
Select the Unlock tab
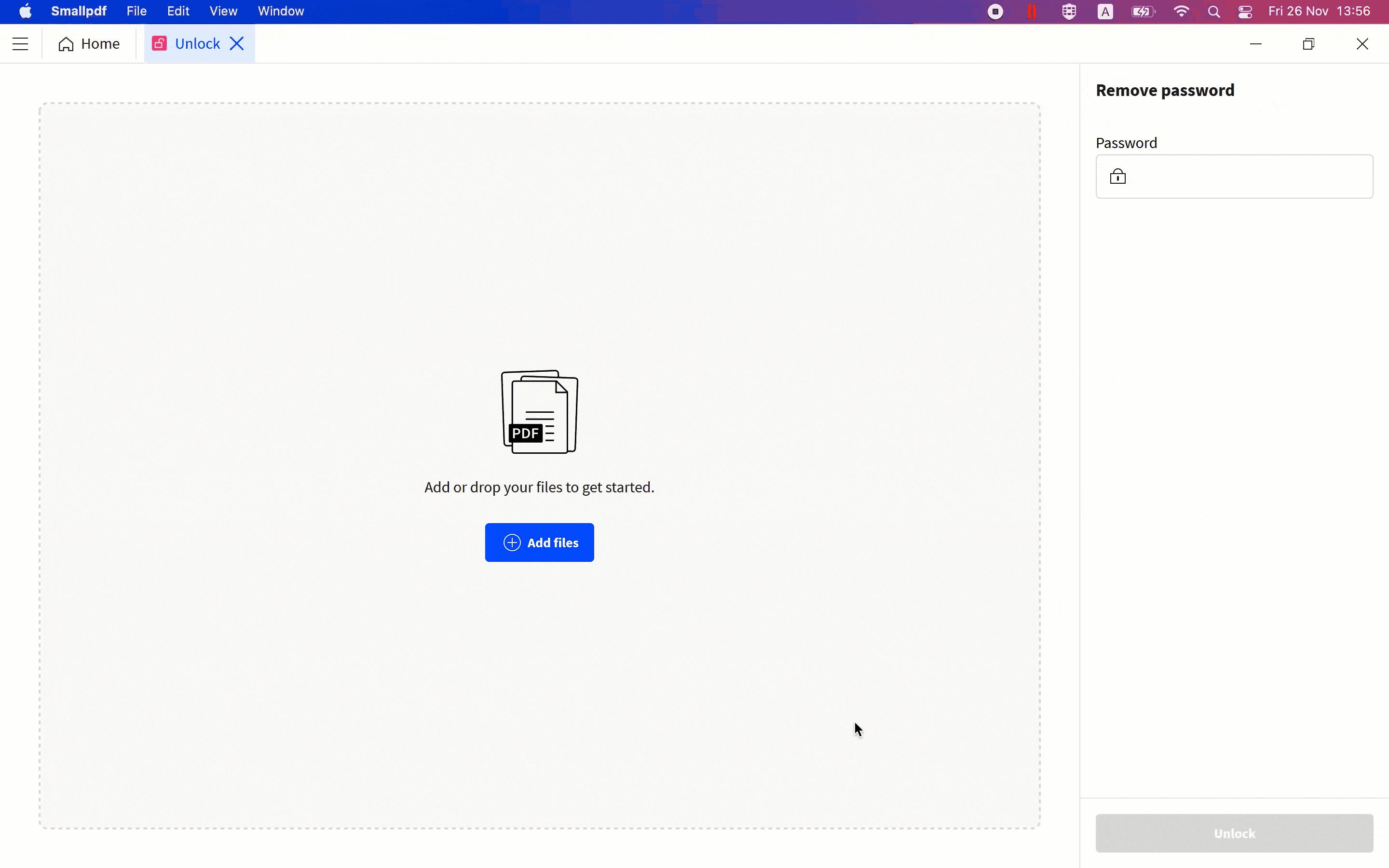pyautogui.click(x=197, y=43)
